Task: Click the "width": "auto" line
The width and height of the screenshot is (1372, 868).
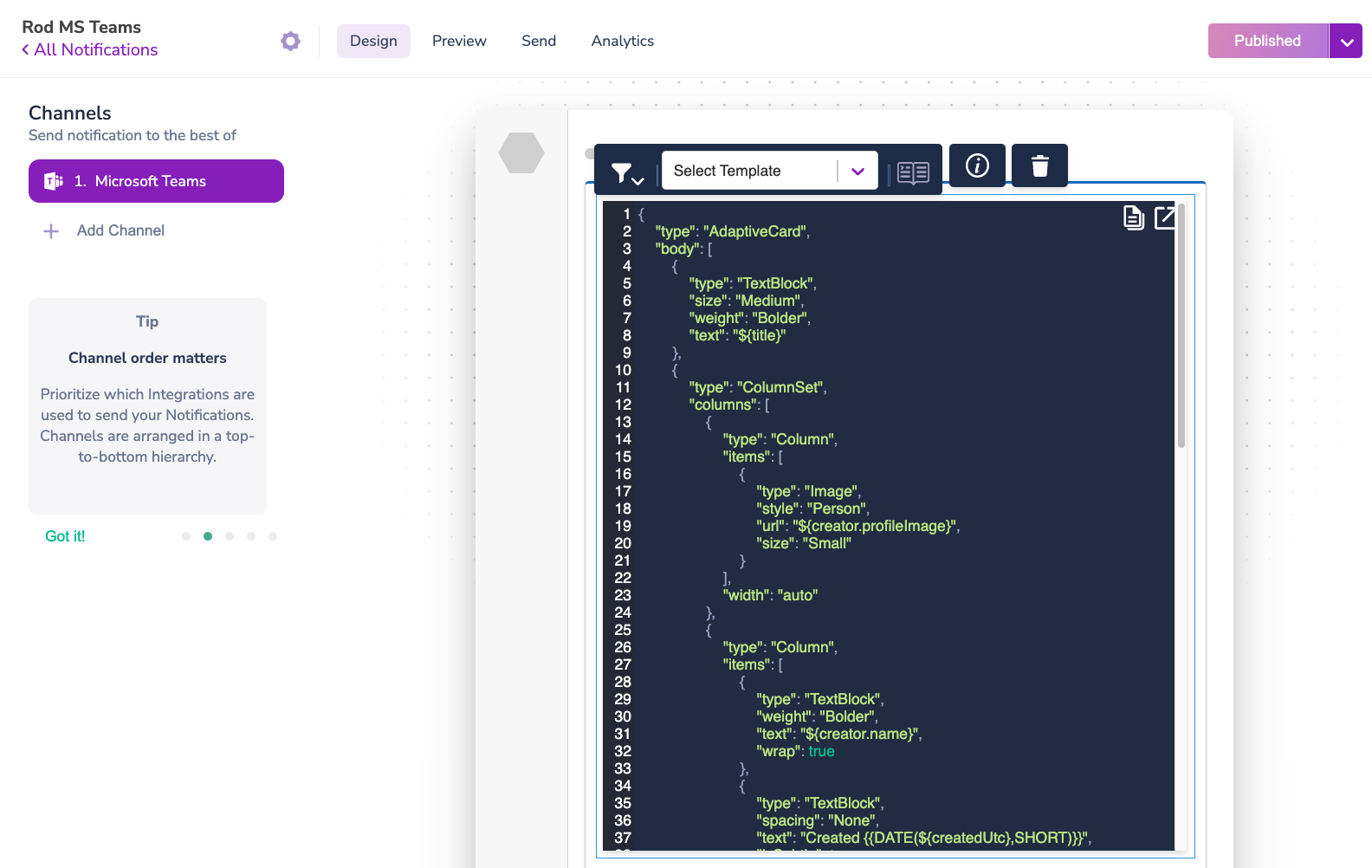Action: point(770,595)
